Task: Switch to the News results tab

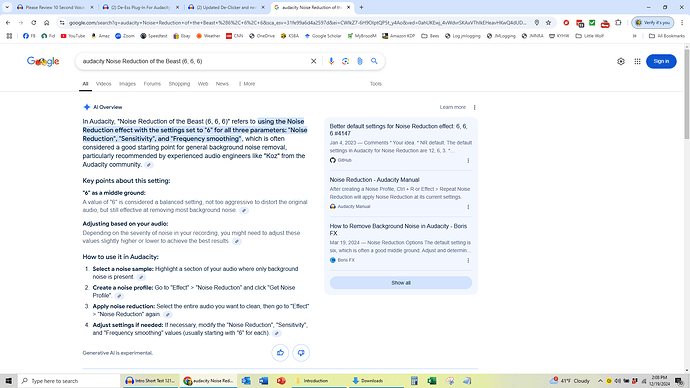Action: pos(222,84)
